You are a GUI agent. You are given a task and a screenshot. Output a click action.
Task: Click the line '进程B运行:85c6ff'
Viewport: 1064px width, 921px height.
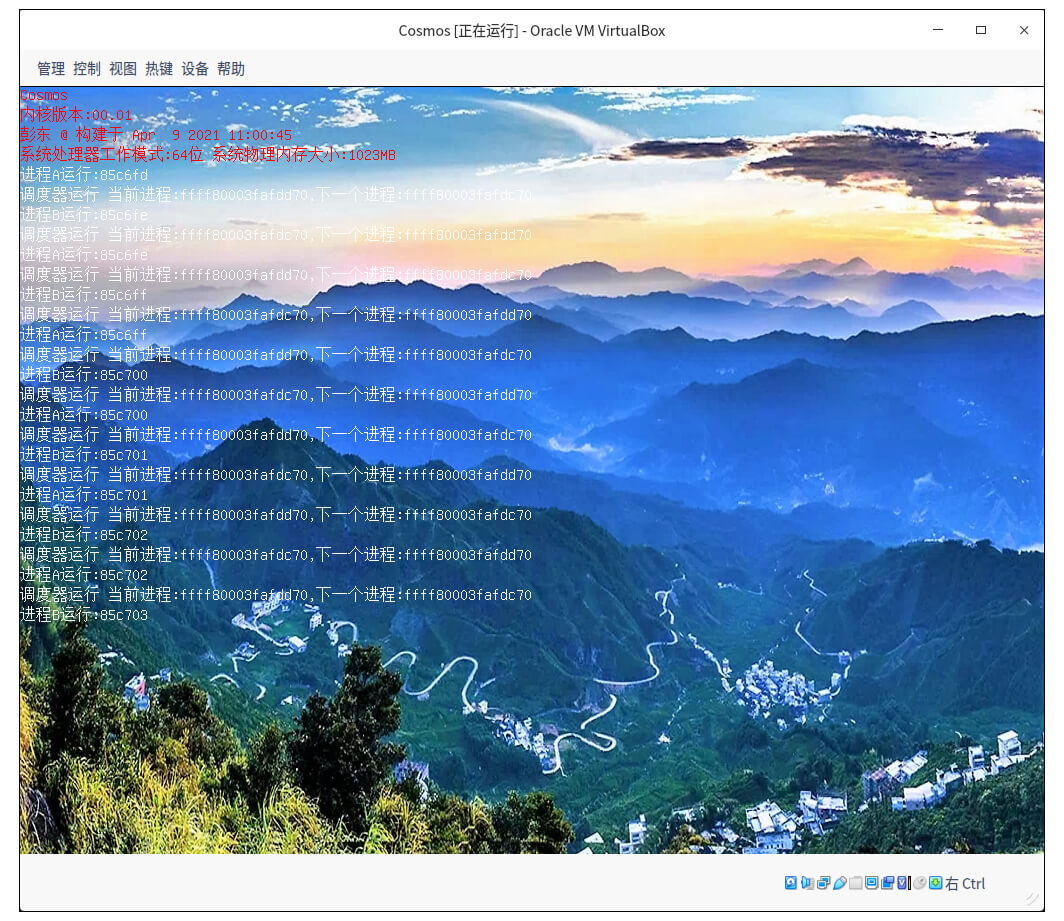point(84,295)
